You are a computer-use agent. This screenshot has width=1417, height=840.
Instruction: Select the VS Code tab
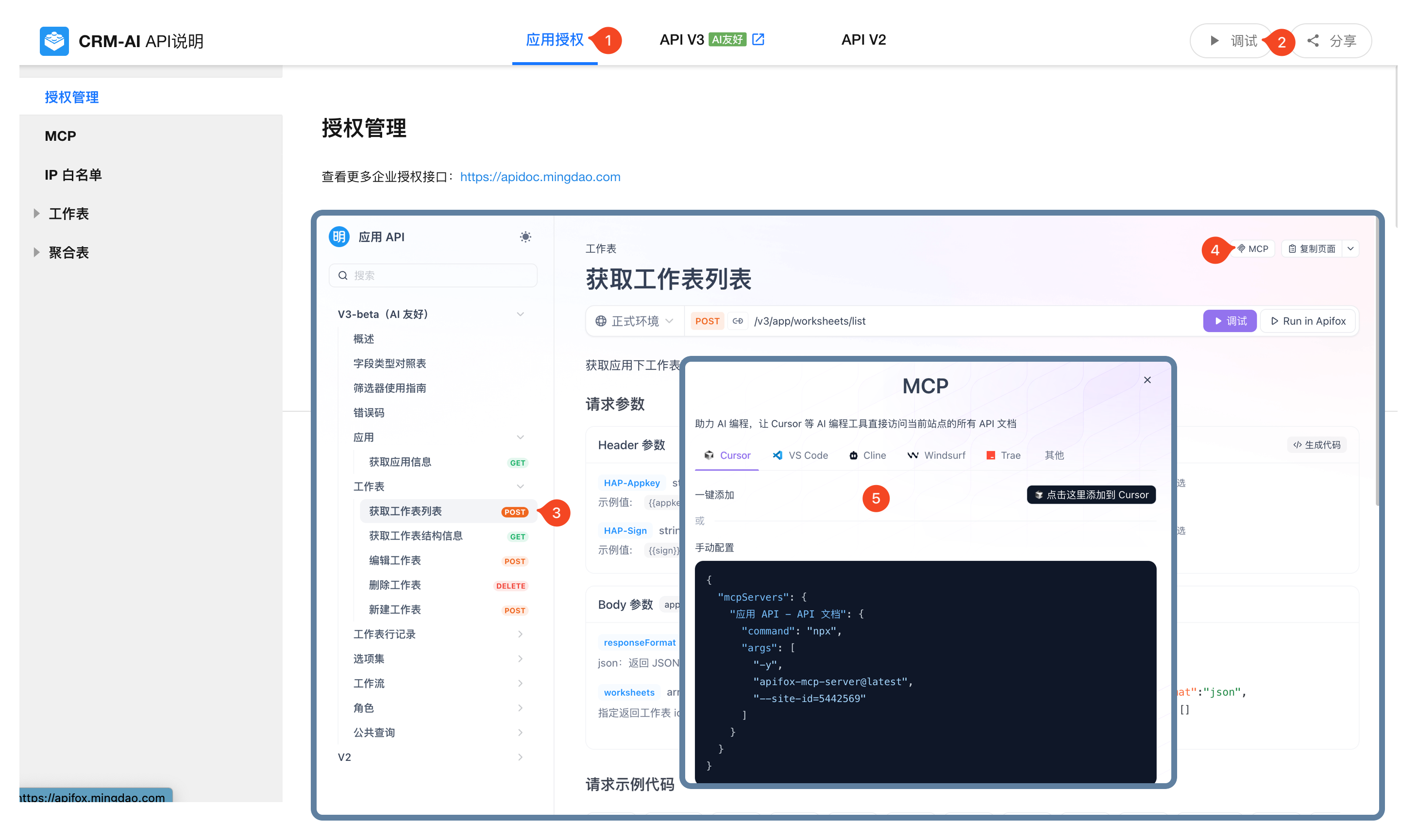(800, 455)
